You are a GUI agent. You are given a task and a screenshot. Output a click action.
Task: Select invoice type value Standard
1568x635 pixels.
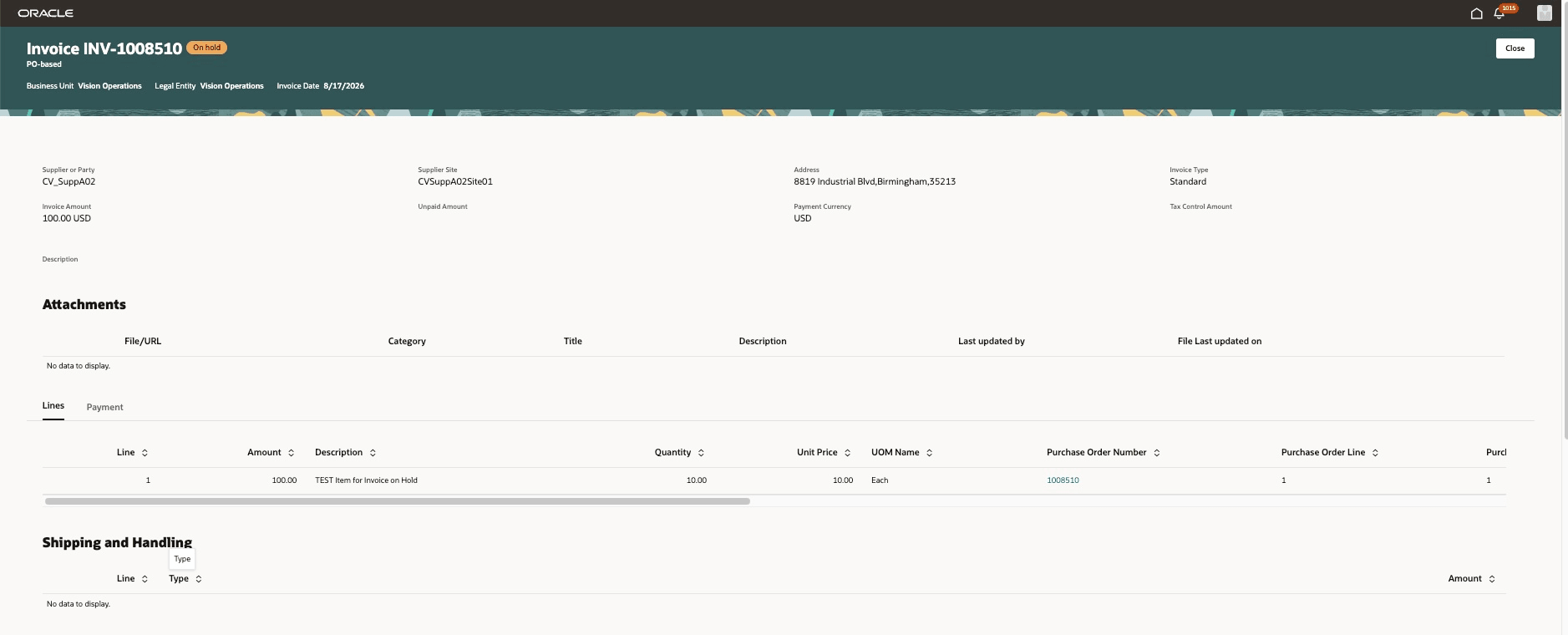(1188, 182)
